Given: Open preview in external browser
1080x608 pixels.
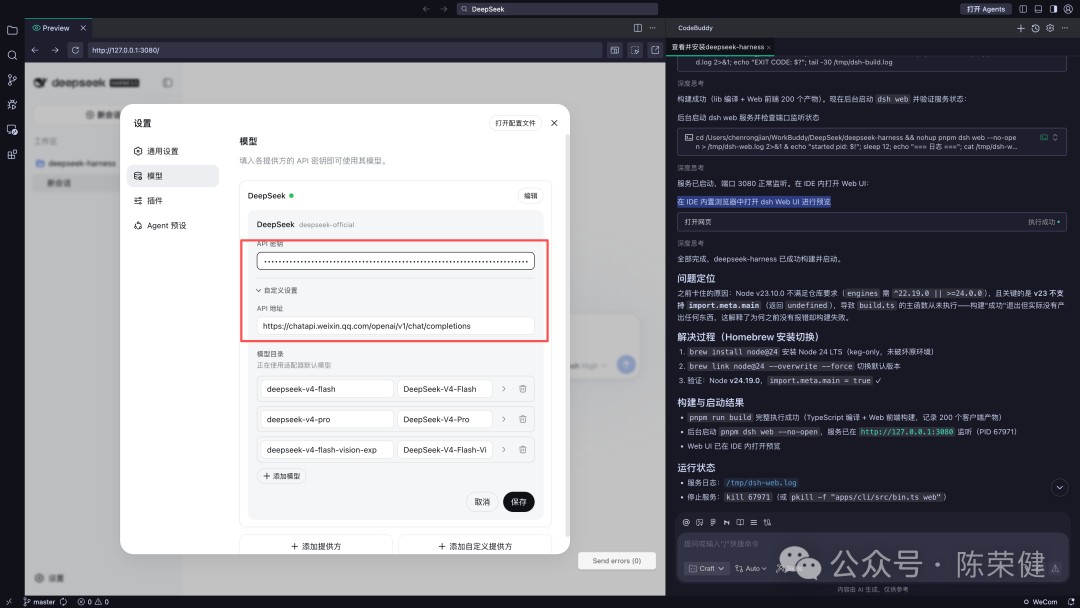Looking at the screenshot, I should [655, 50].
